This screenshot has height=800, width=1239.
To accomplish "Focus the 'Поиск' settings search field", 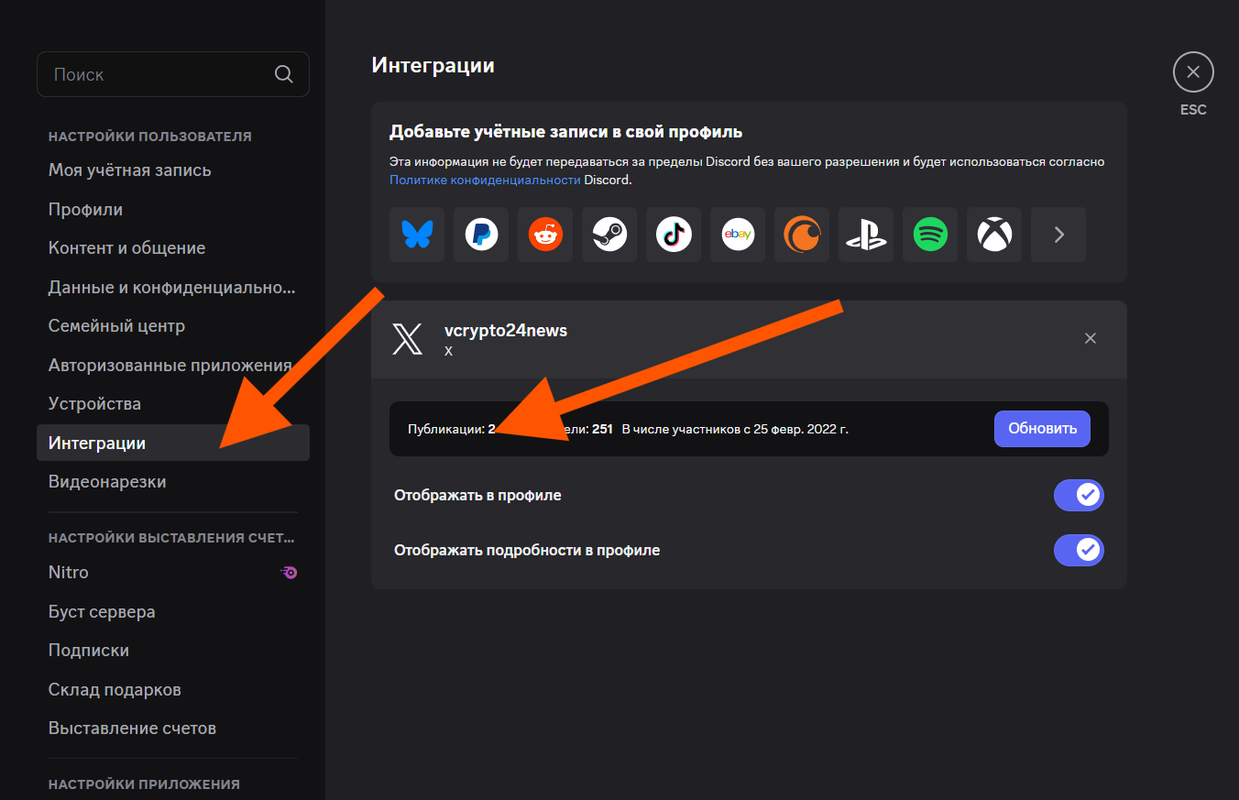I will [173, 74].
